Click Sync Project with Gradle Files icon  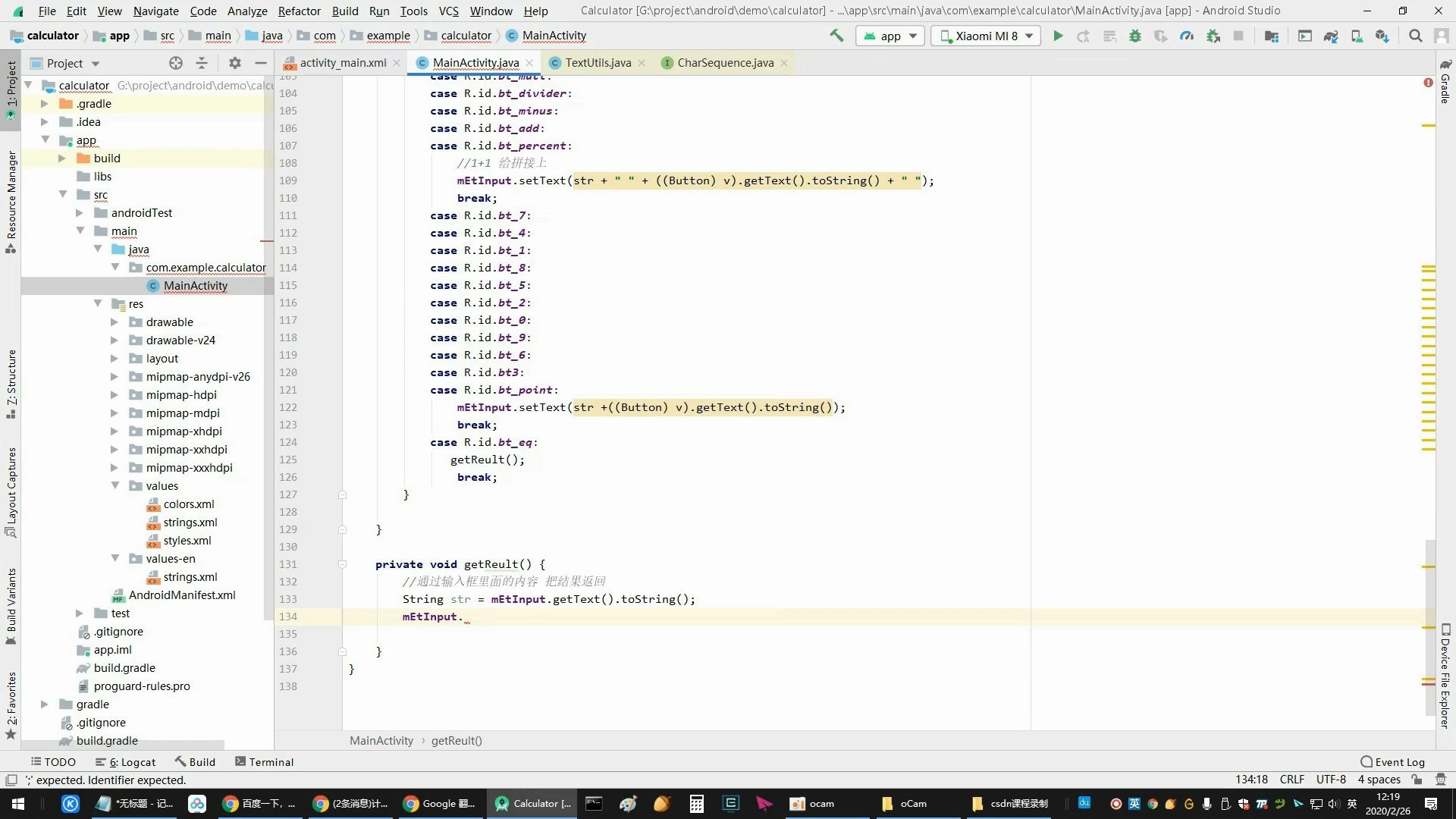[x=1331, y=36]
